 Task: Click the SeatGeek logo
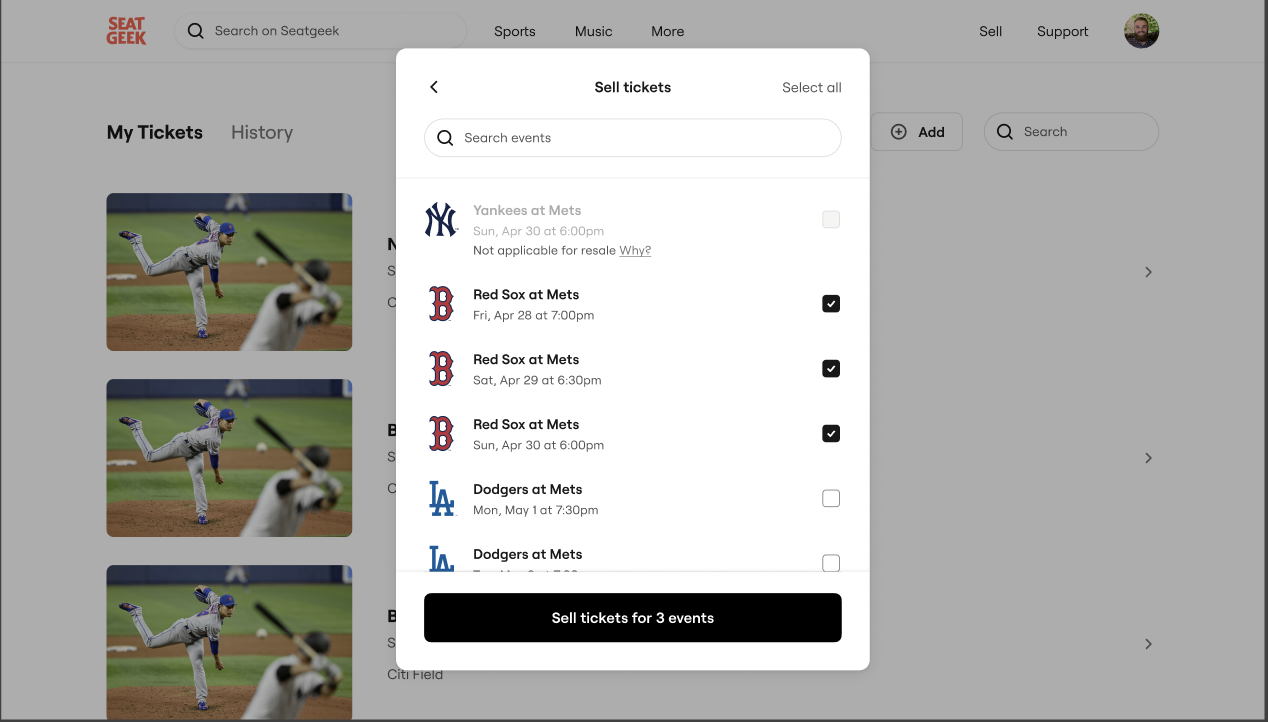[127, 31]
